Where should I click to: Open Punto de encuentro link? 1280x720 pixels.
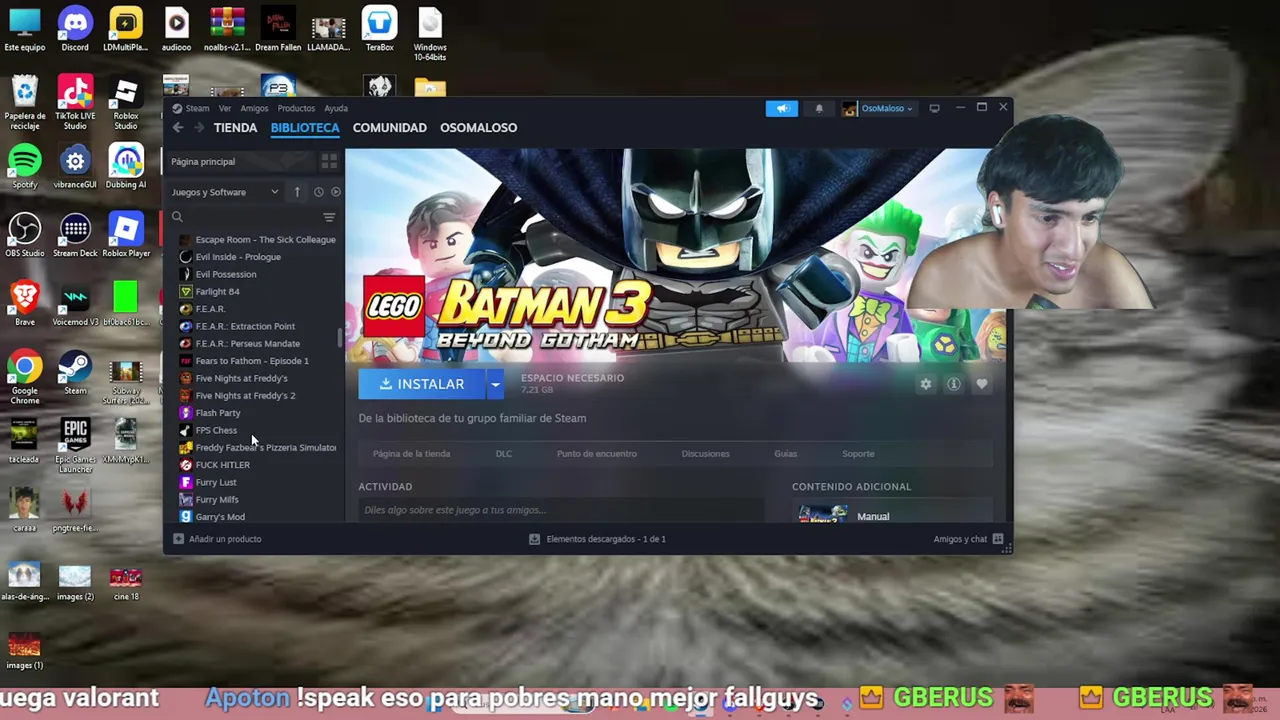coord(596,454)
